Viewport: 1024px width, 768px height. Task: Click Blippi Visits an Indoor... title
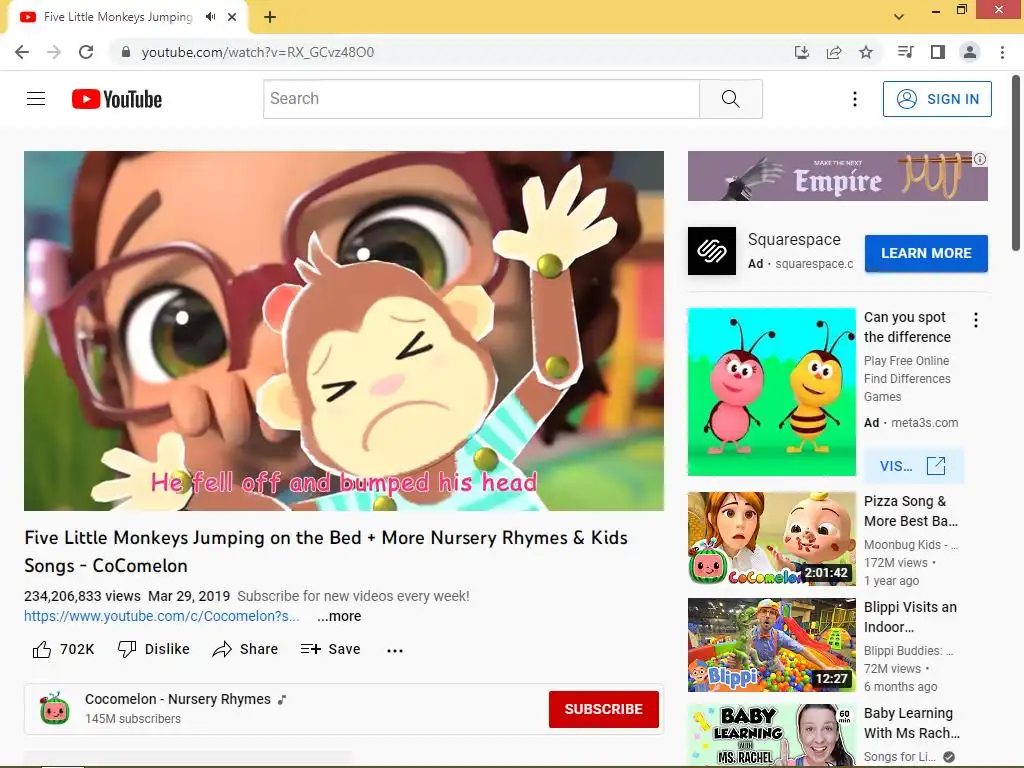910,617
